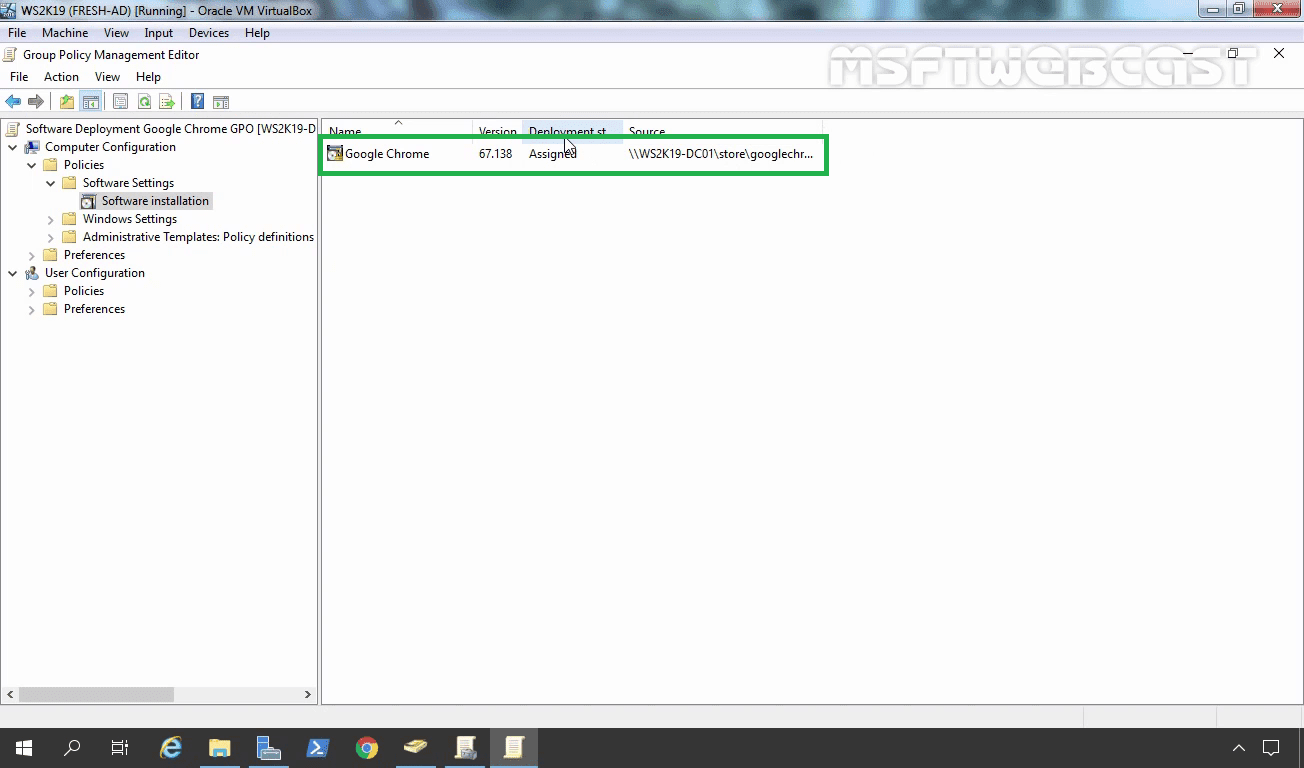
Task: Open Server Manager from taskbar
Action: pyautogui.click(x=269, y=748)
